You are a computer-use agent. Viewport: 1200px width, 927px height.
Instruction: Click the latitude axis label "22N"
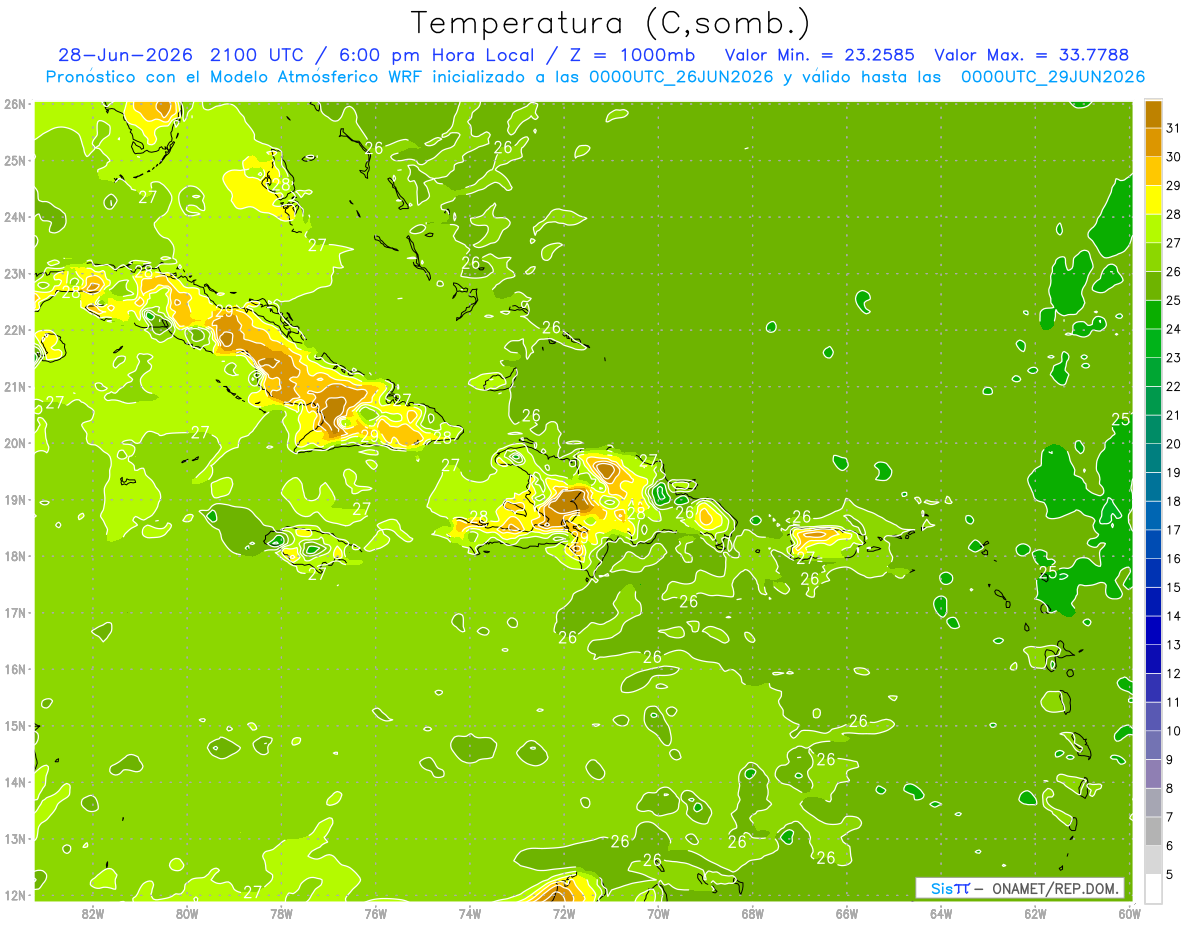pos(15,330)
